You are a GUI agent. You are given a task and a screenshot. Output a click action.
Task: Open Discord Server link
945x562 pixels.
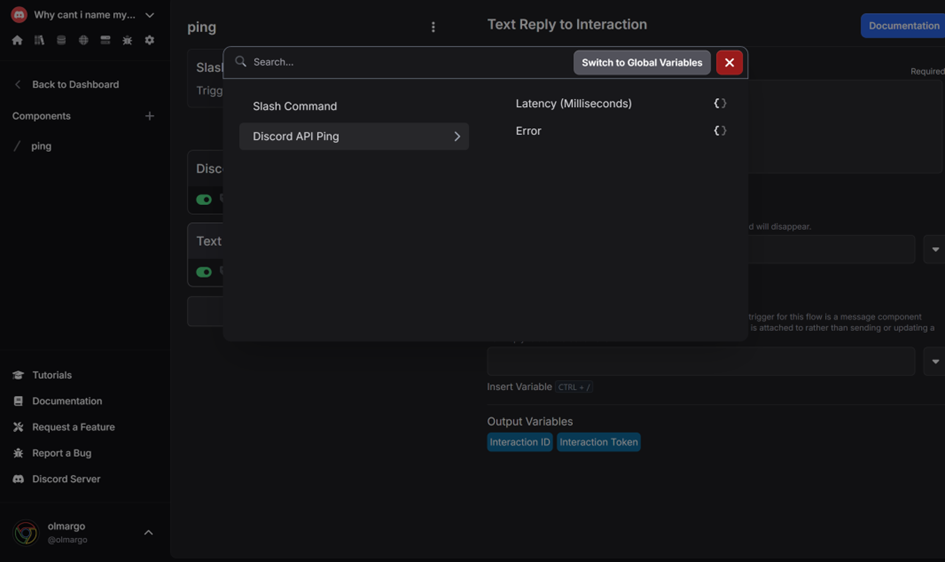pos(66,479)
